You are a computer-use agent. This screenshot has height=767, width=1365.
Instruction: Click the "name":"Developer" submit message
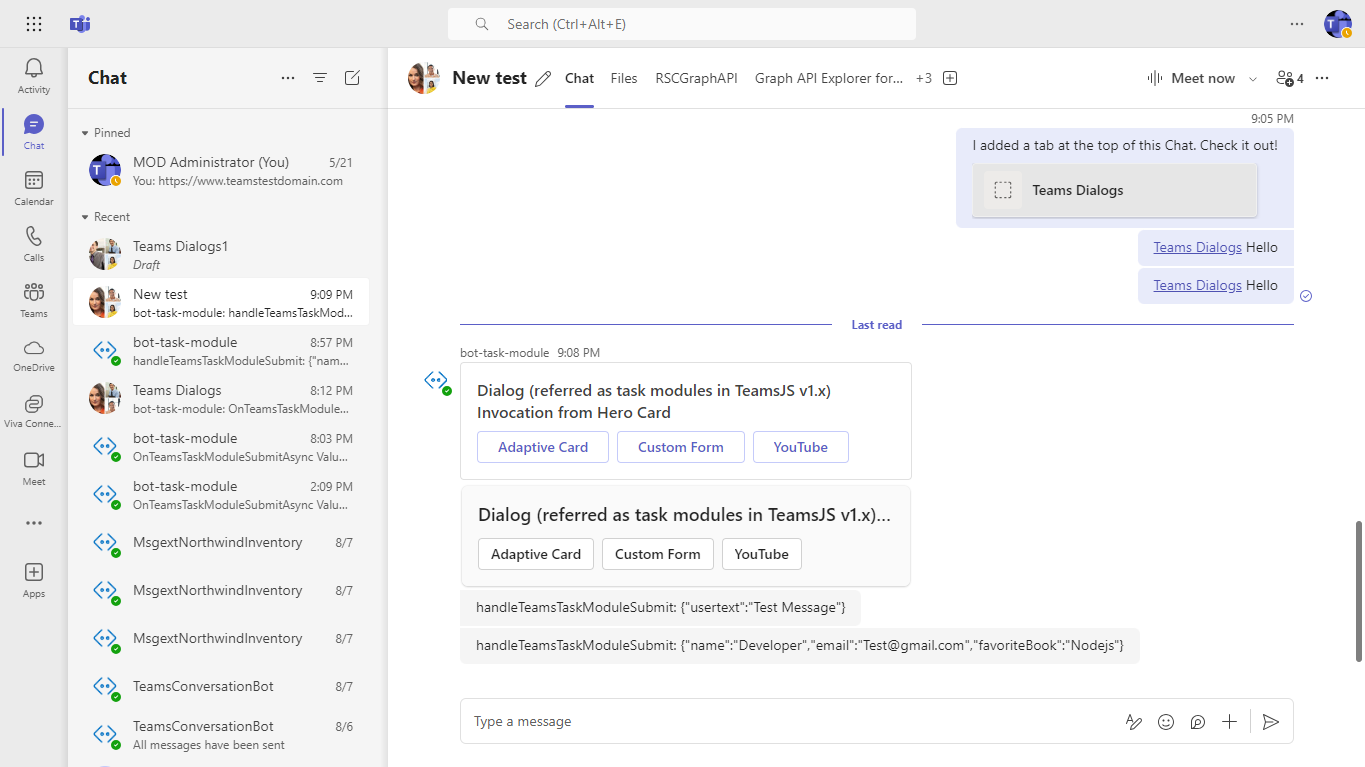800,646
